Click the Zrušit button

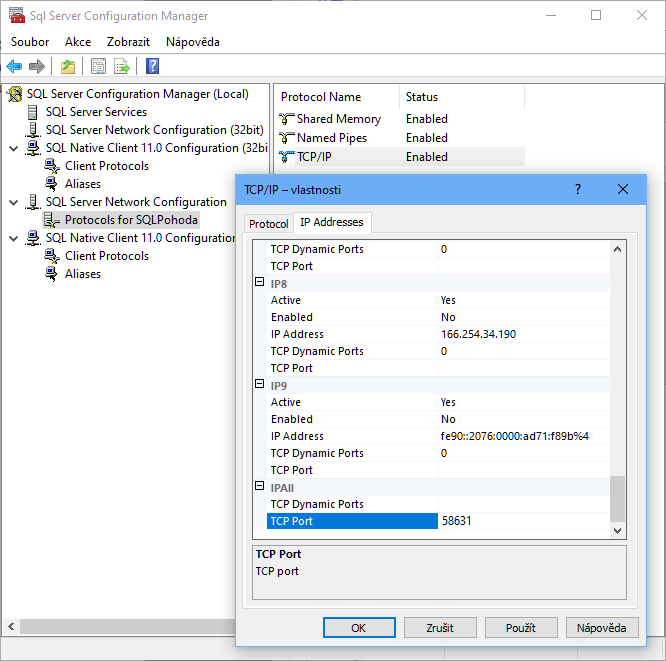point(440,628)
